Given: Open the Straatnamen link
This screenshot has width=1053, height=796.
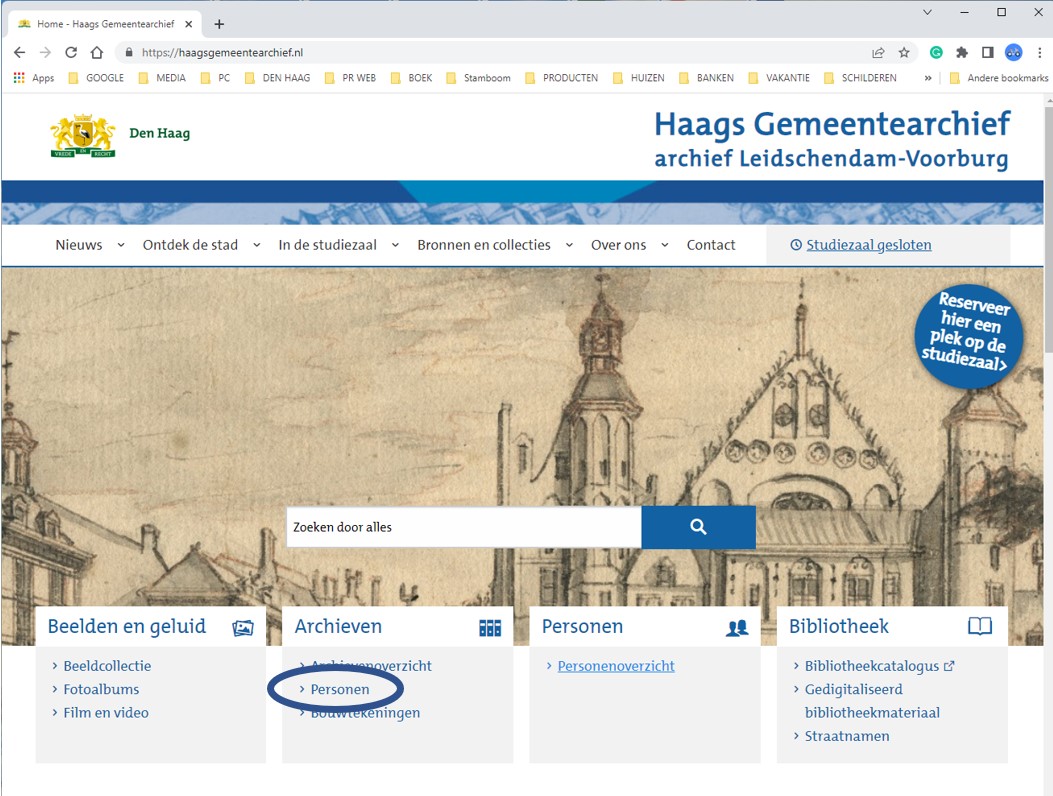Looking at the screenshot, I should point(847,736).
